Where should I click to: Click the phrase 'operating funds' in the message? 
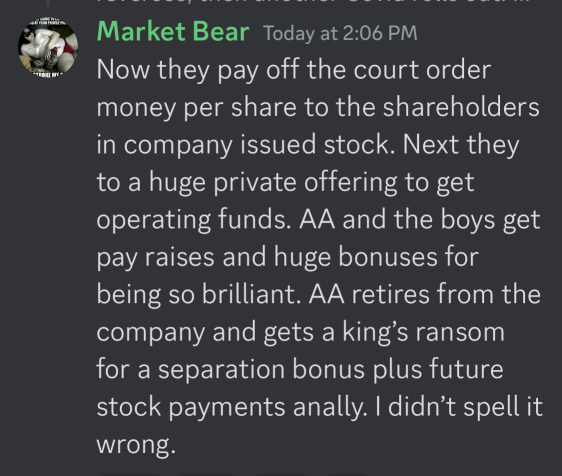[192, 220]
